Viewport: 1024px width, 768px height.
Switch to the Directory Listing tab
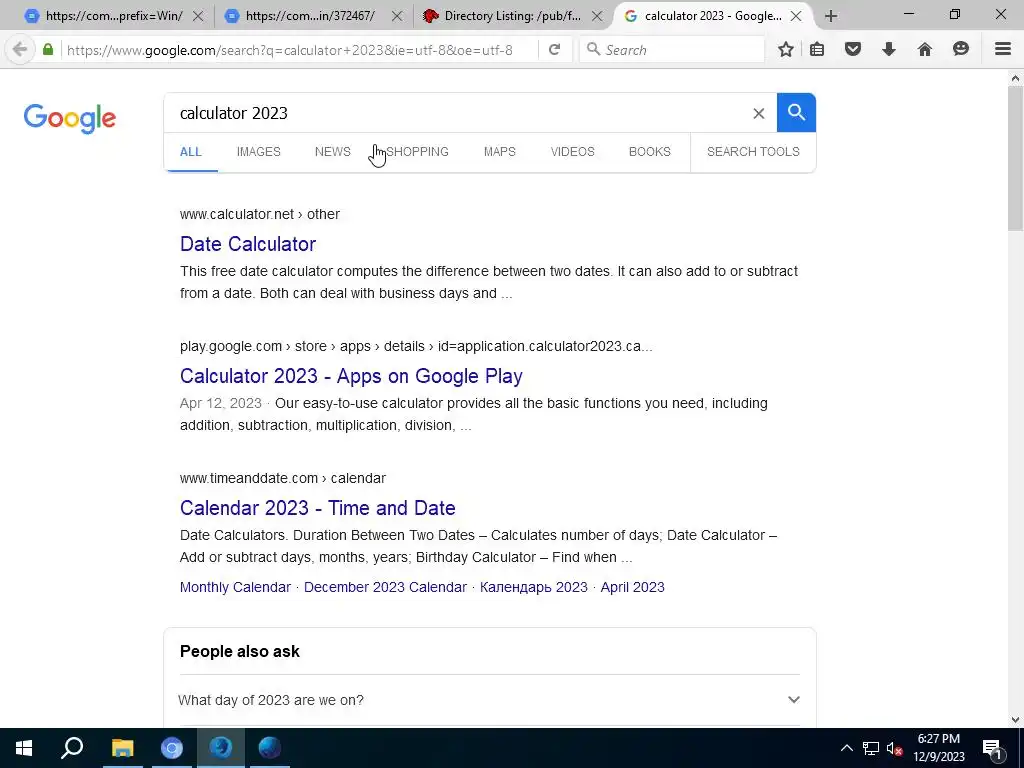click(512, 16)
